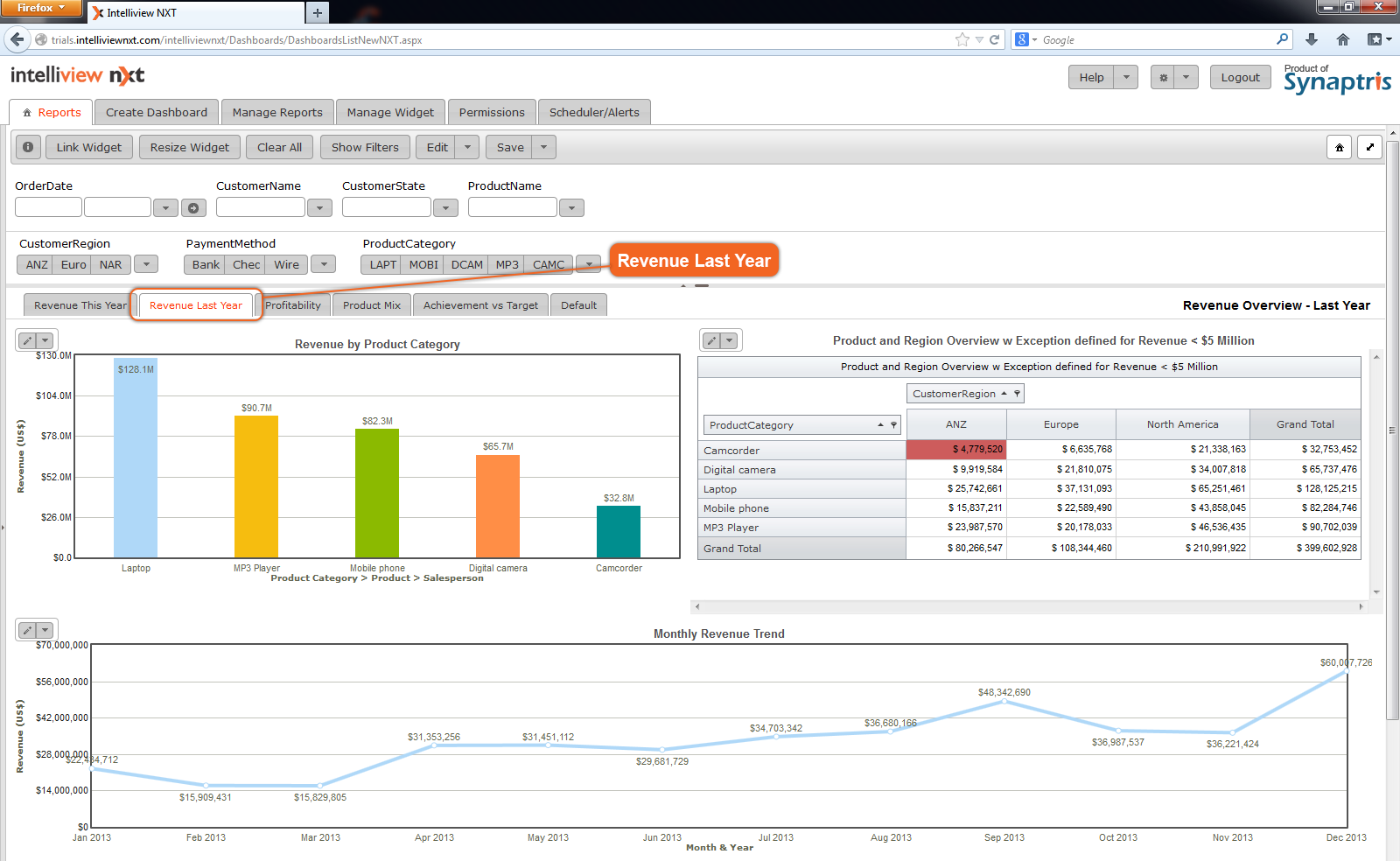1400x861 pixels.
Task: Open the settings gear icon next to Help
Action: [x=1163, y=77]
